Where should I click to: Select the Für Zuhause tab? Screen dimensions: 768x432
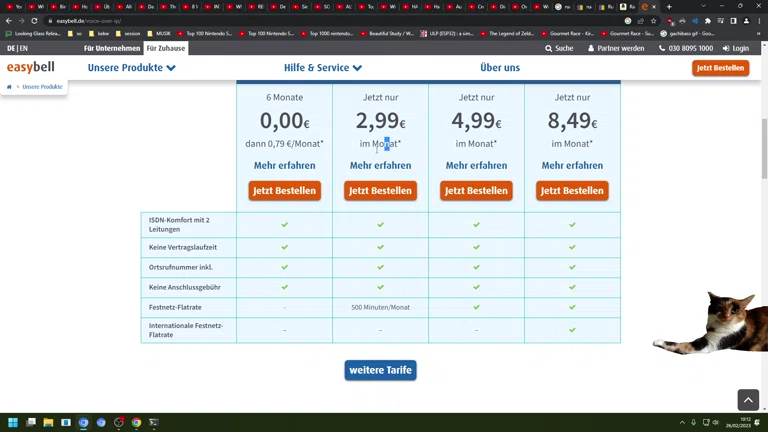[x=166, y=48]
